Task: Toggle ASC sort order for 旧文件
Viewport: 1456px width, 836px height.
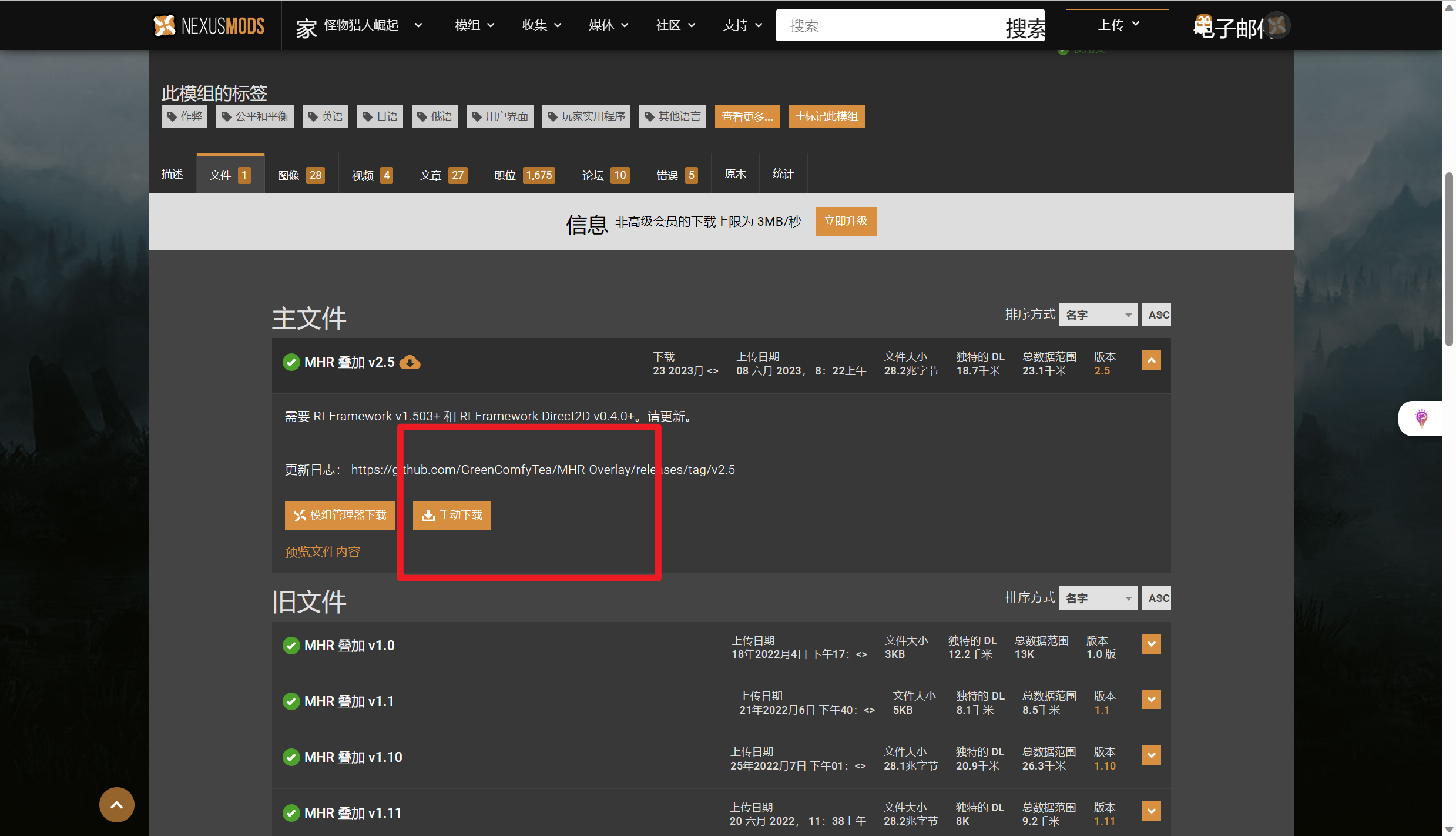Action: pos(1156,598)
